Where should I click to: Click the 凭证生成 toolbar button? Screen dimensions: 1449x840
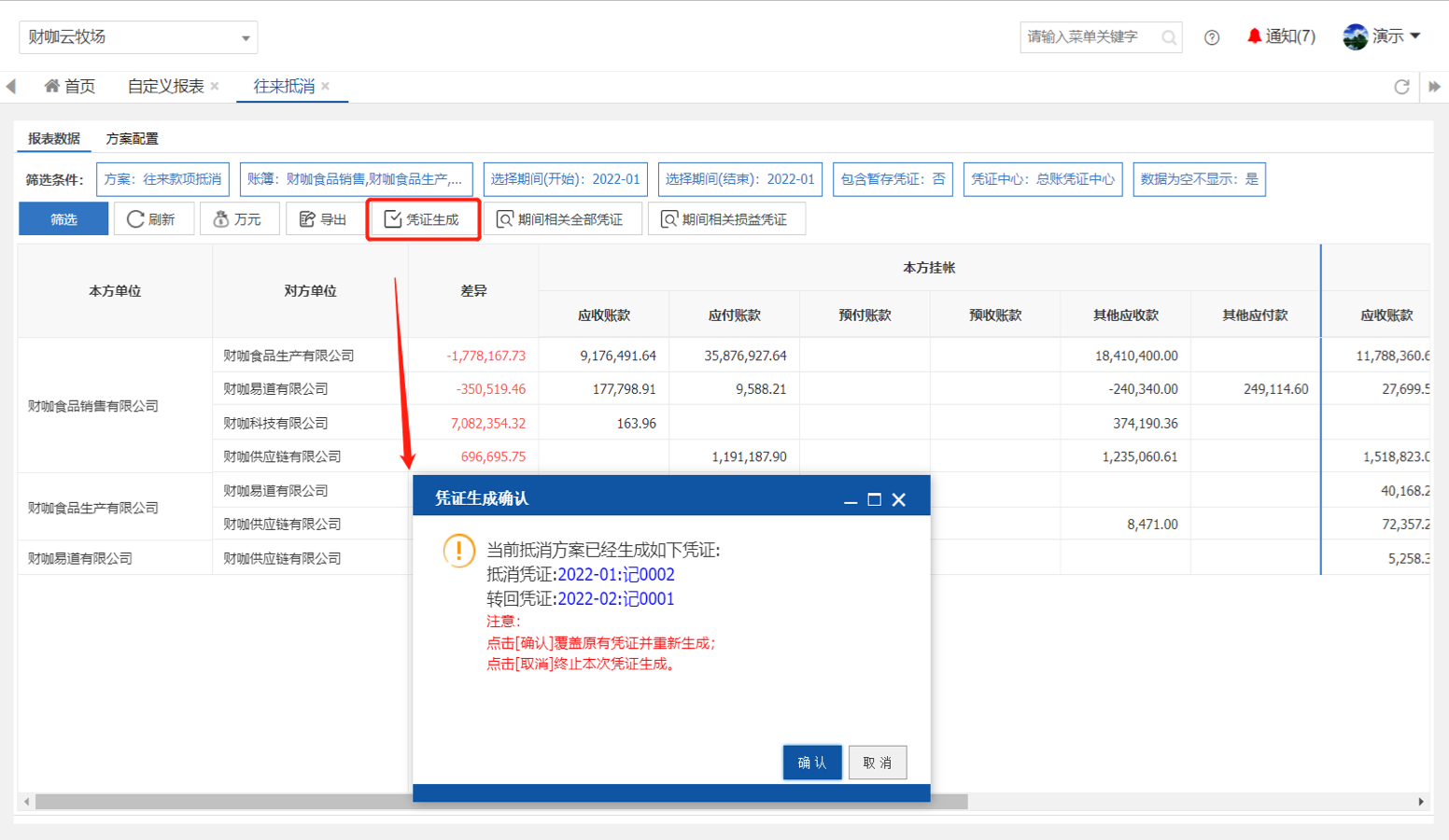click(x=423, y=219)
